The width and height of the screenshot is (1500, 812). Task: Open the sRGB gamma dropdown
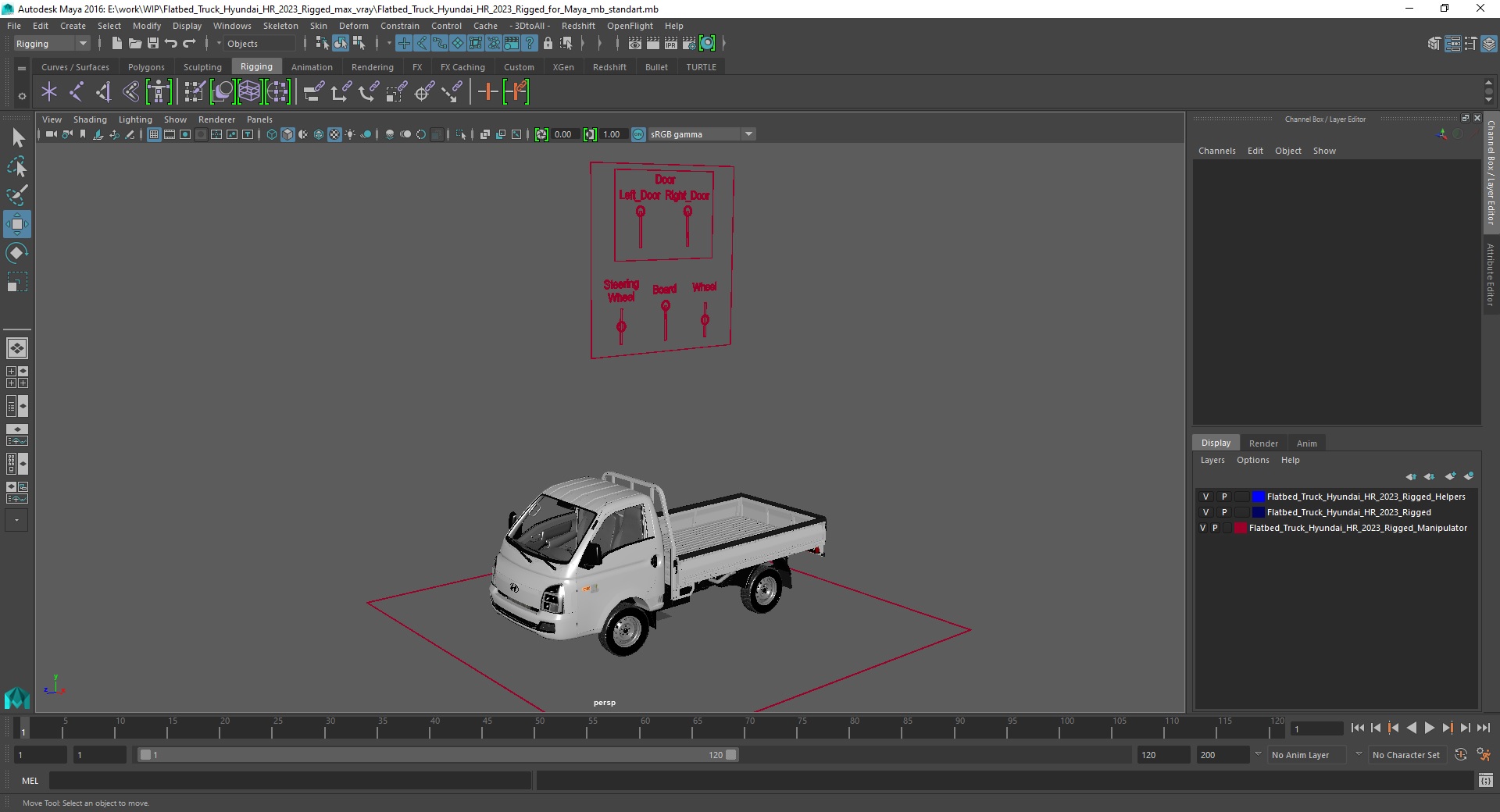[702, 134]
